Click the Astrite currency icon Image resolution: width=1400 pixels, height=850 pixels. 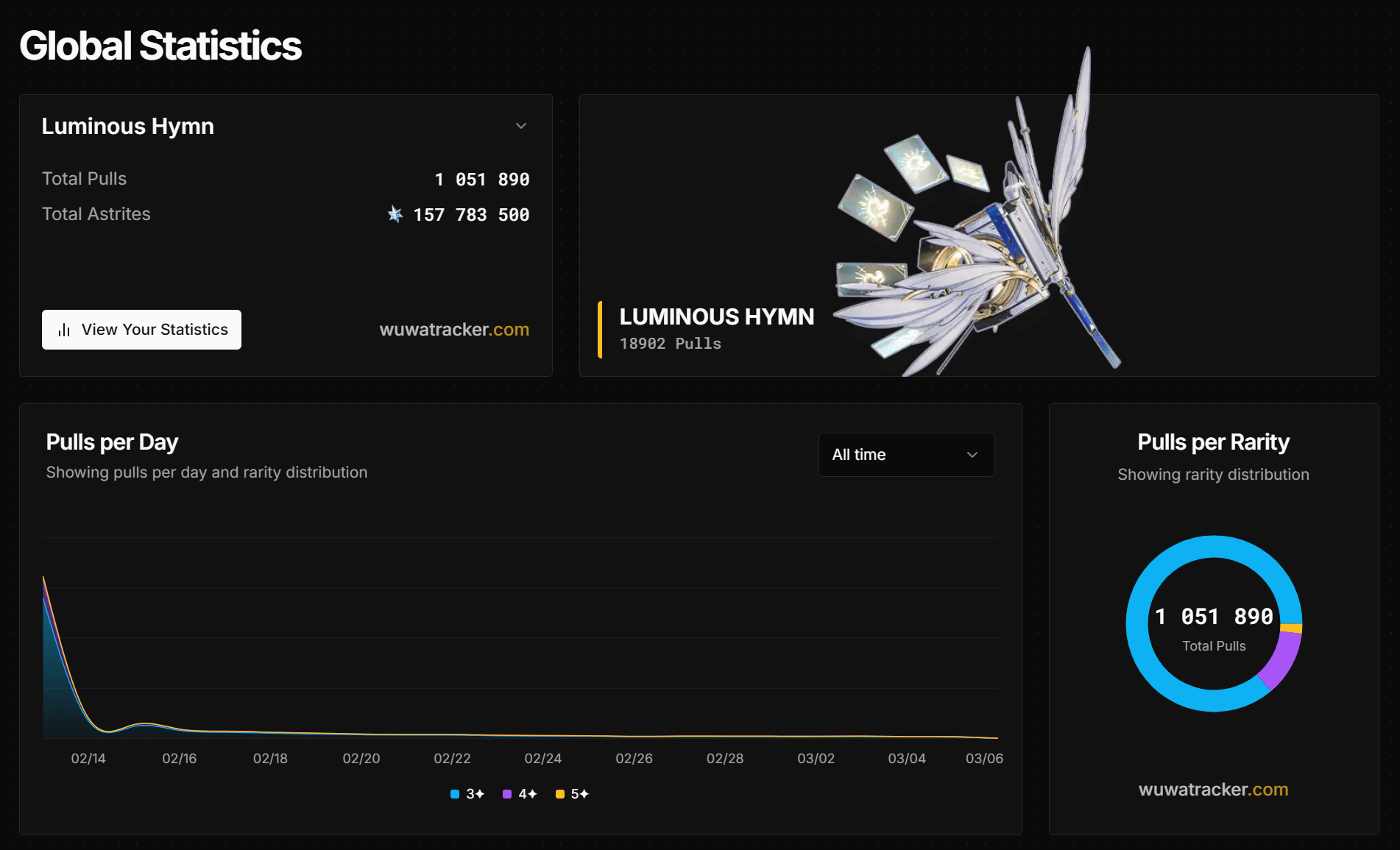click(395, 214)
